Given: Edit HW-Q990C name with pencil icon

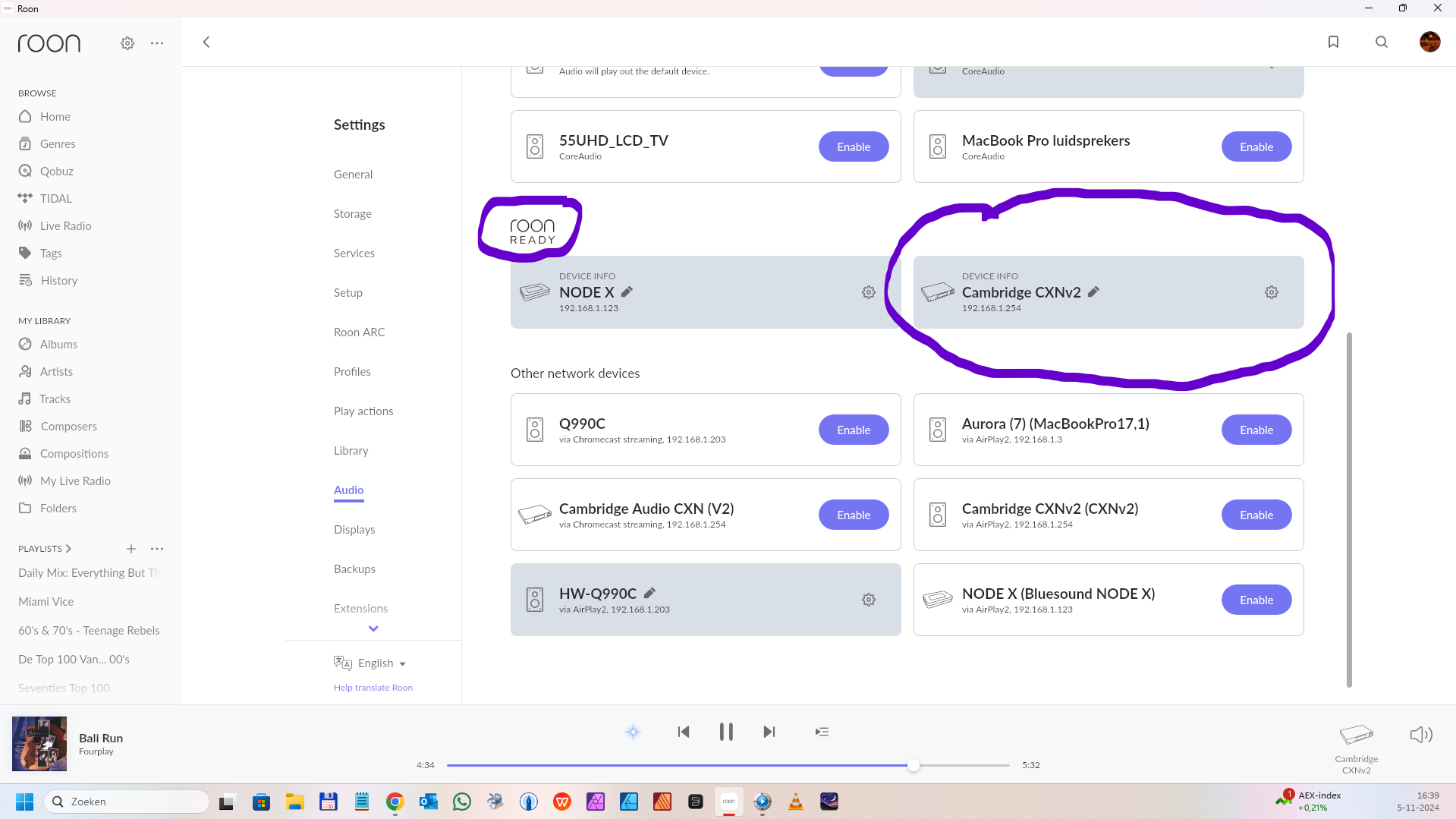Looking at the screenshot, I should tap(649, 593).
